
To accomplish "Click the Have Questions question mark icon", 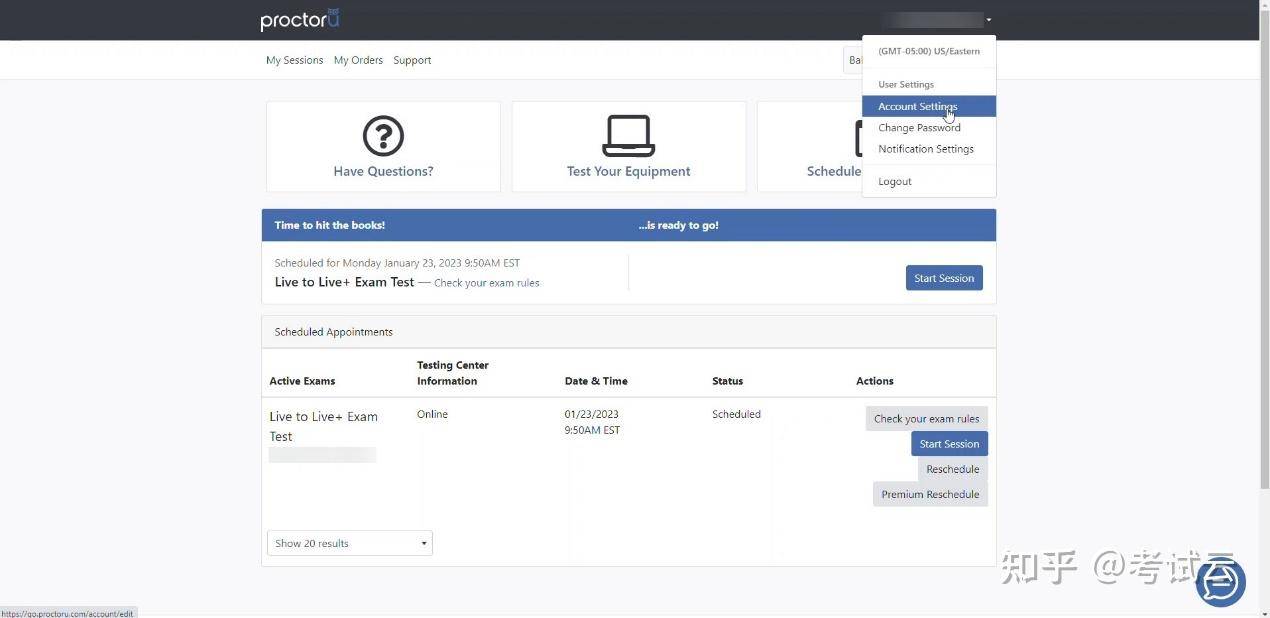I will [x=383, y=136].
